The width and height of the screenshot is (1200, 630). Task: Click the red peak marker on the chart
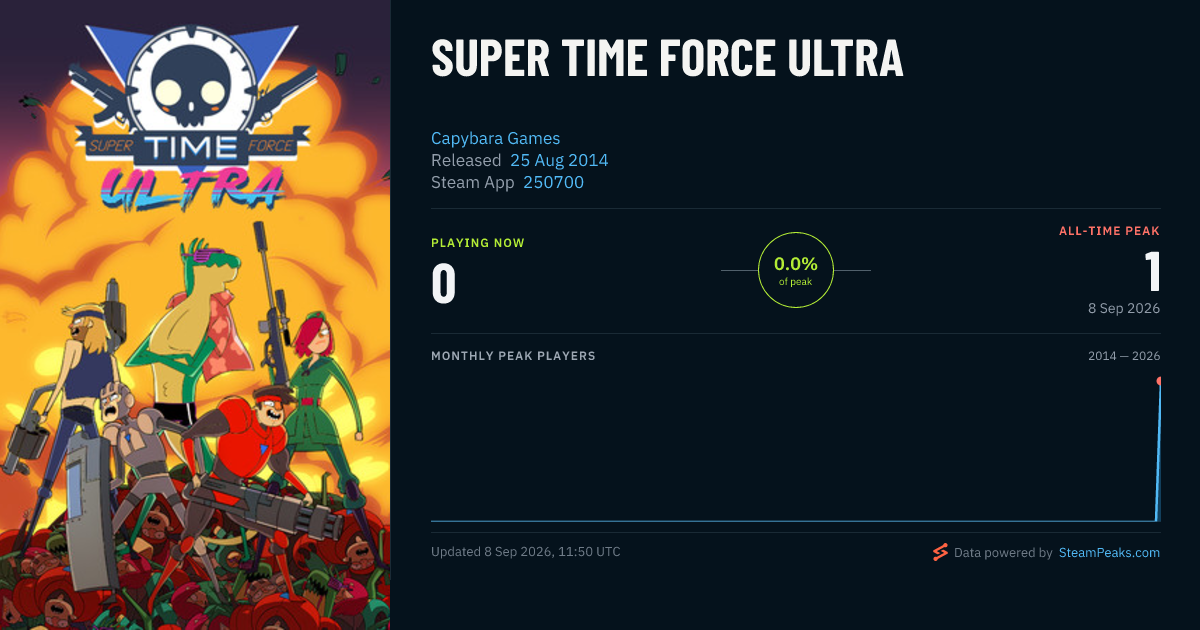point(1159,381)
